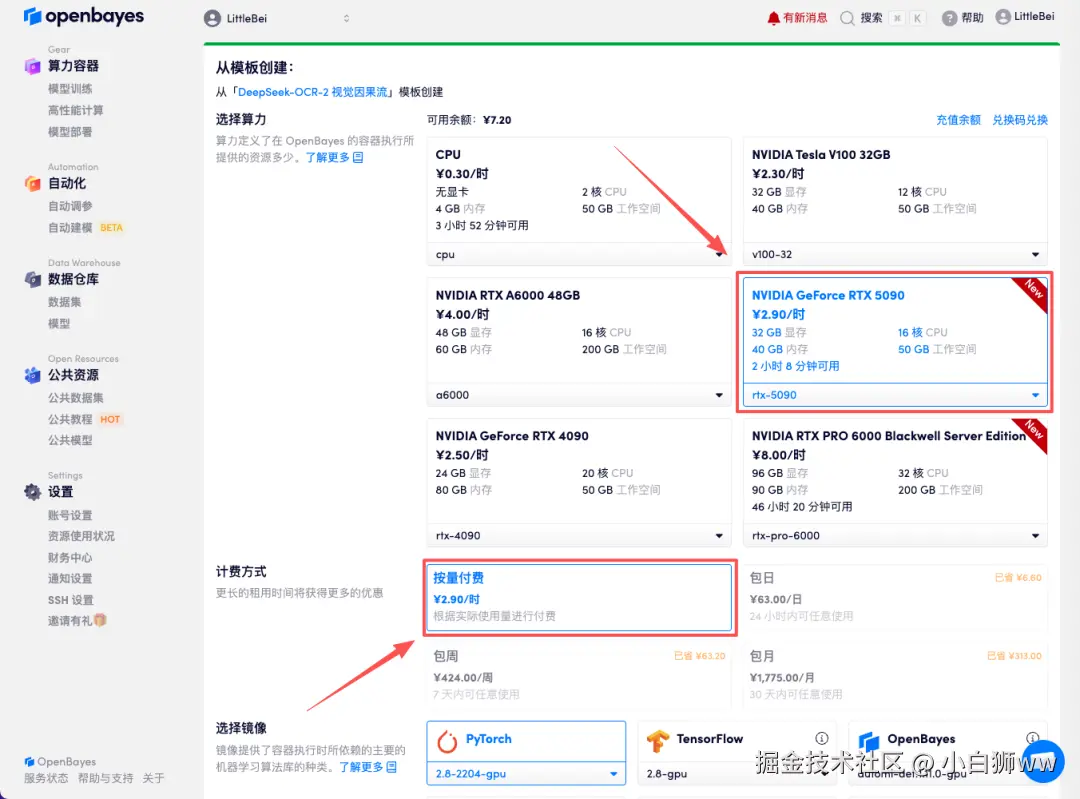
Task: Choose 包周 weekly billing option
Action: (579, 674)
